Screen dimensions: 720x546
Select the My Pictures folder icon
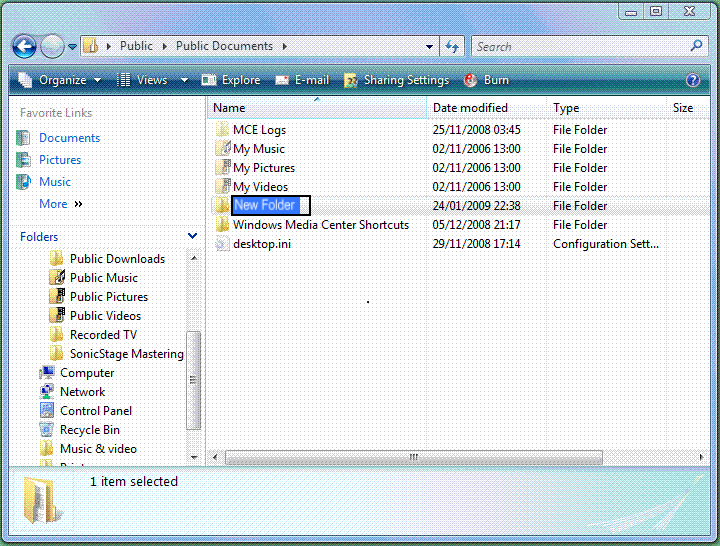[x=223, y=168]
